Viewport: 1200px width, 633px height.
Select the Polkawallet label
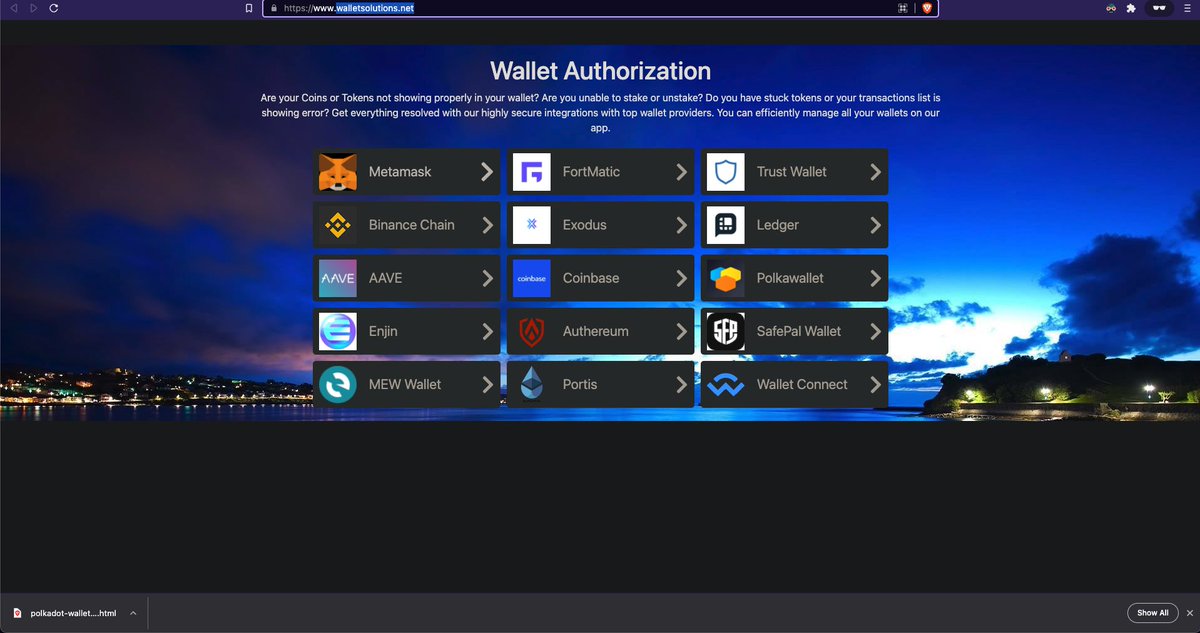[x=790, y=278]
